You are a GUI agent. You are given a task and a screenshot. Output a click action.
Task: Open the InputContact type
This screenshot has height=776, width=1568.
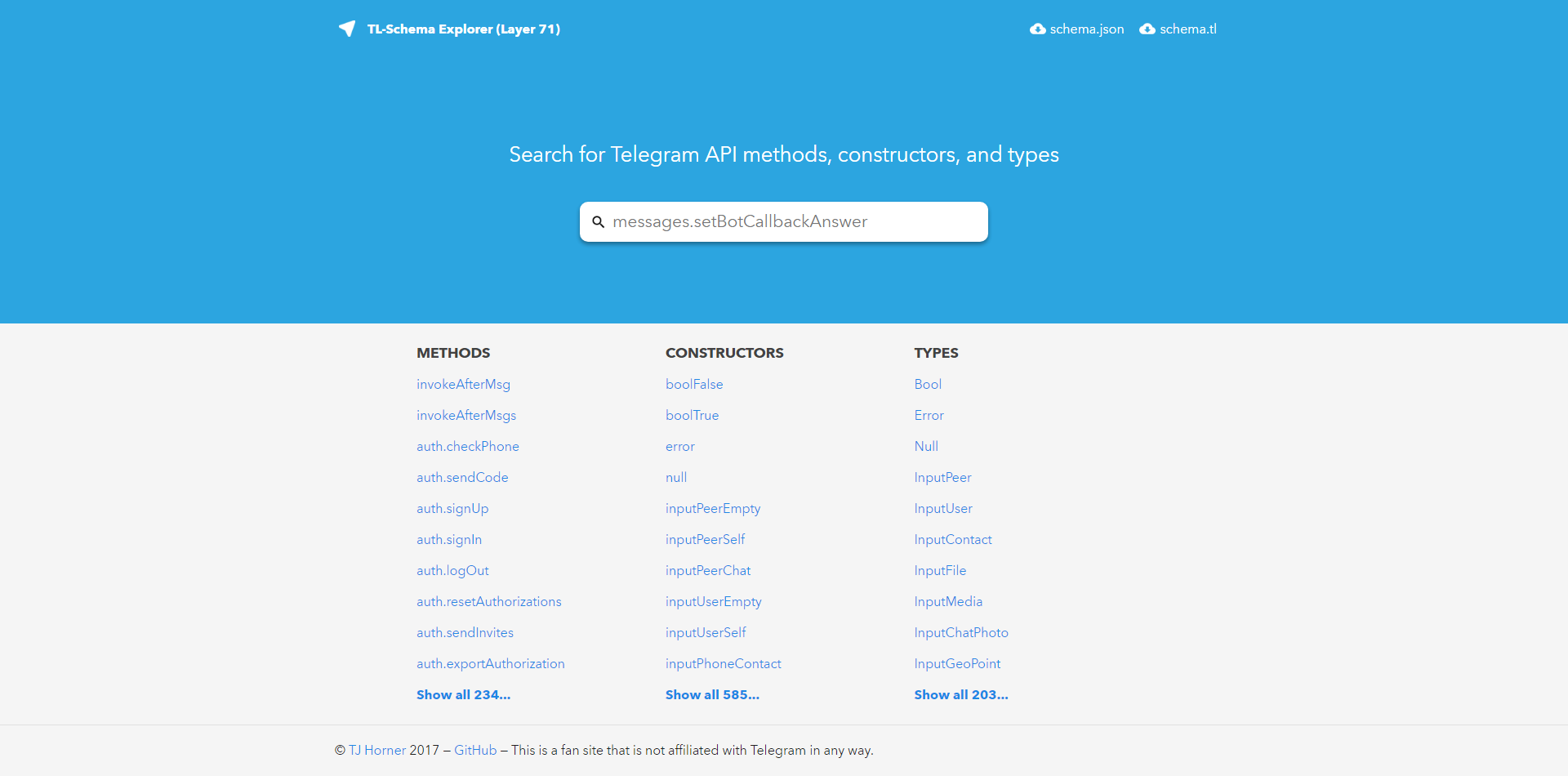(953, 539)
